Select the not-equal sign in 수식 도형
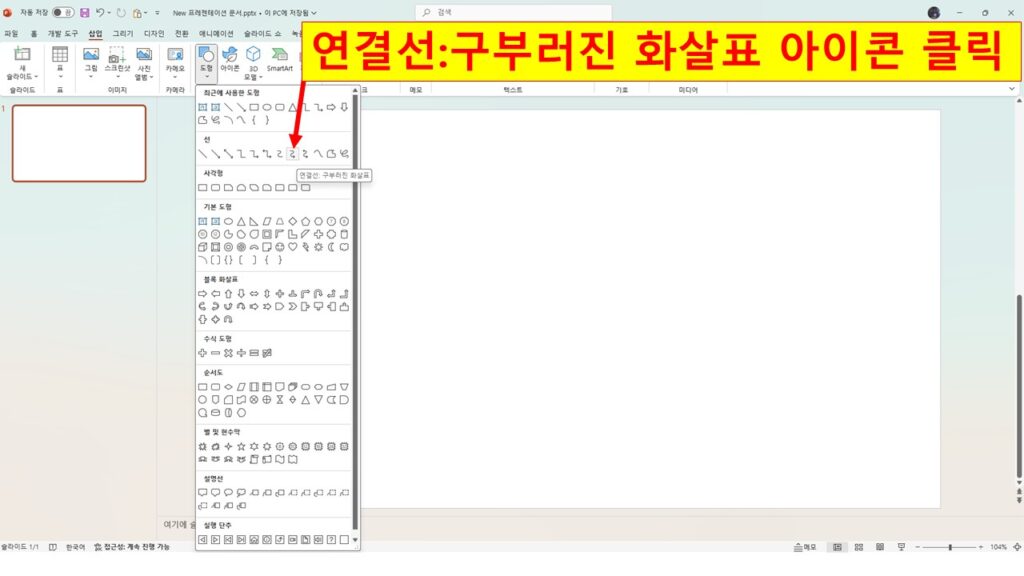The height and width of the screenshot is (576, 1024). 266,353
